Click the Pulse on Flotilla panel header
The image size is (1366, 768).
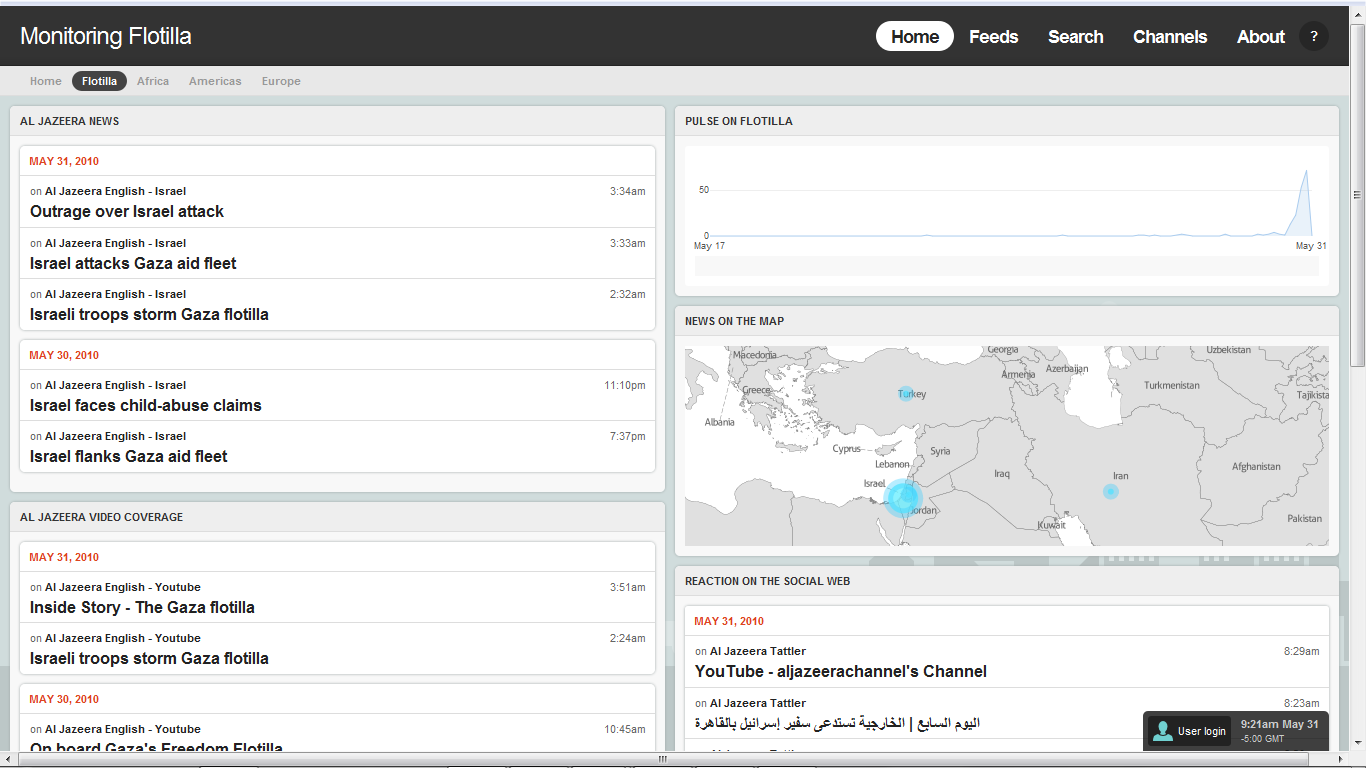point(1007,121)
